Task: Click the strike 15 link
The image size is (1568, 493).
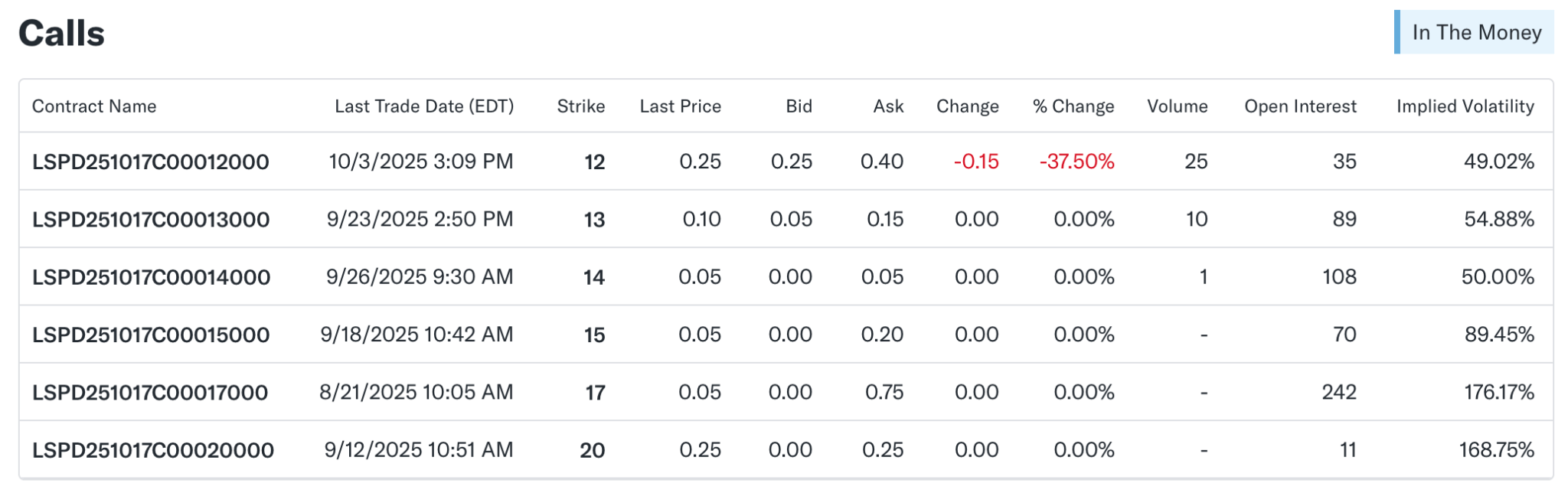Action: pos(594,335)
